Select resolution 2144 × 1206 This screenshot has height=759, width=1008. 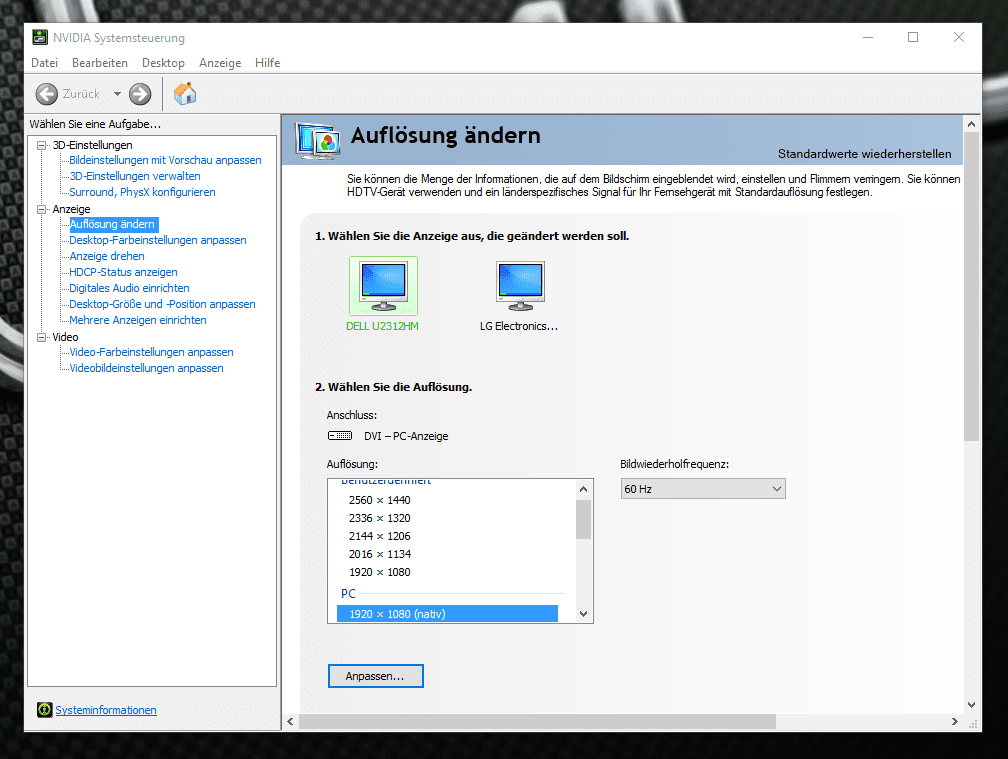(379, 536)
